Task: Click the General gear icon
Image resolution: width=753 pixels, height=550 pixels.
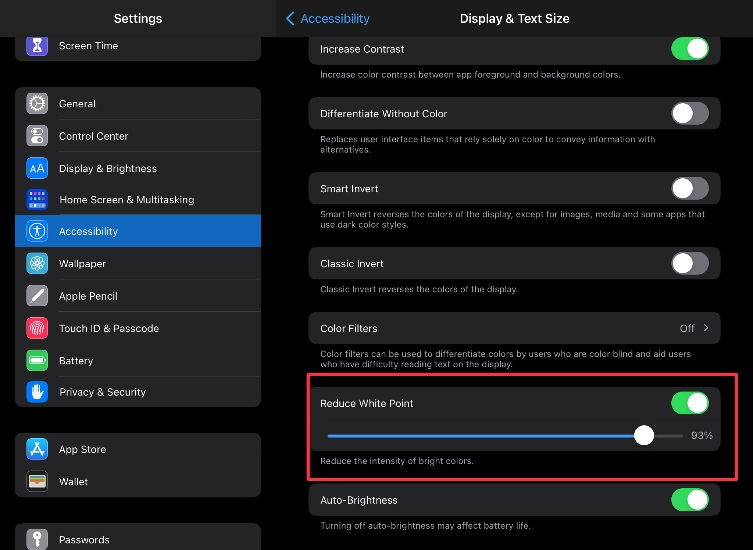Action: coord(37,103)
